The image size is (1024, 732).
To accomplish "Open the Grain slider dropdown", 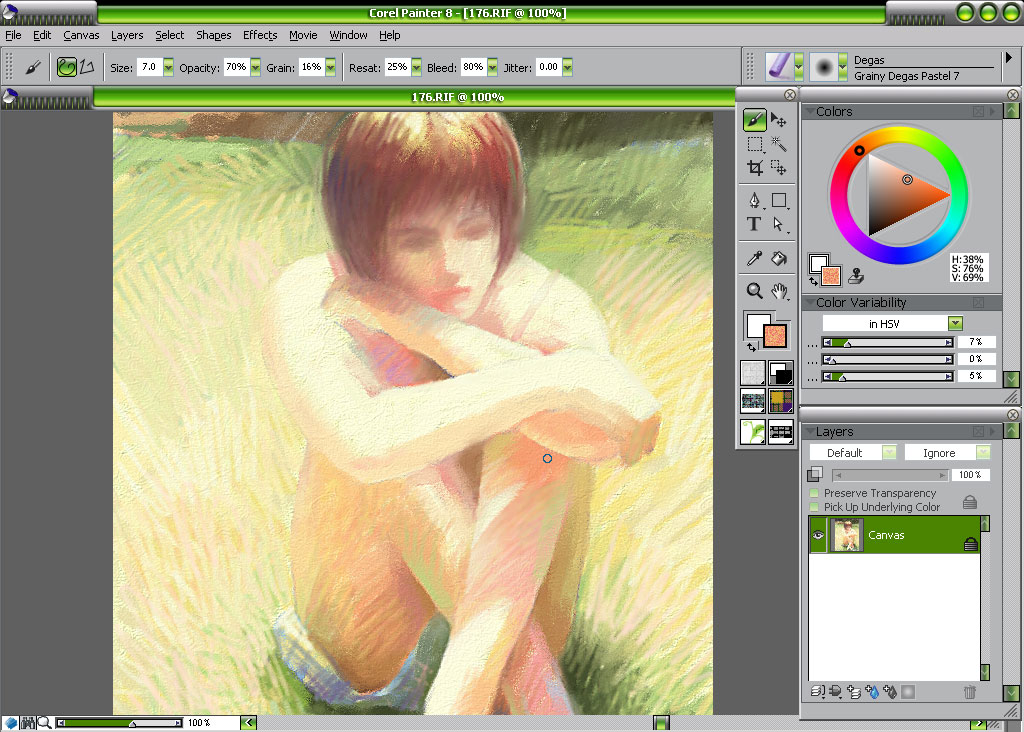I will (x=330, y=67).
